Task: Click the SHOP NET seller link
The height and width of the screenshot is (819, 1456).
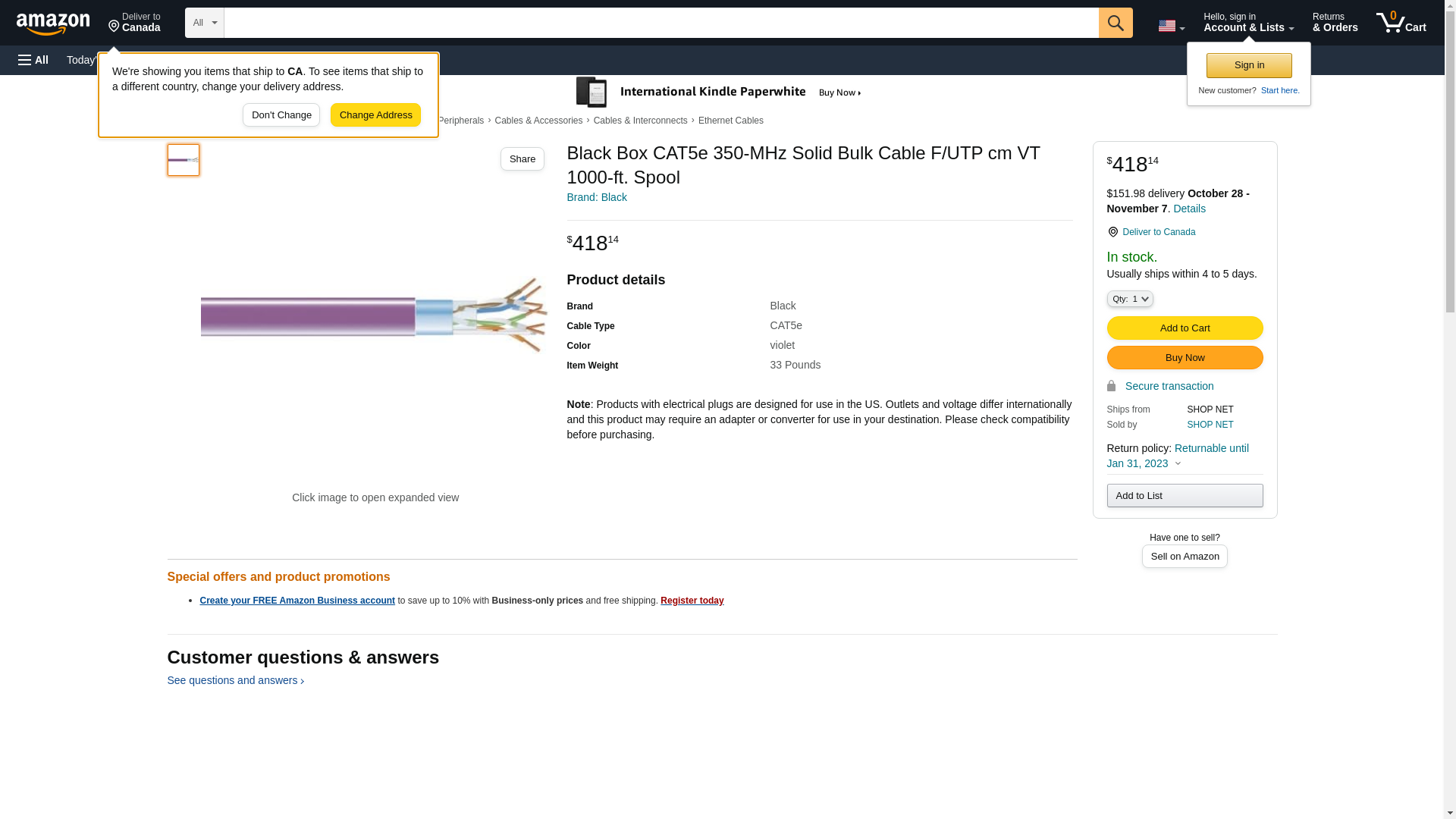Action: [x=1210, y=425]
